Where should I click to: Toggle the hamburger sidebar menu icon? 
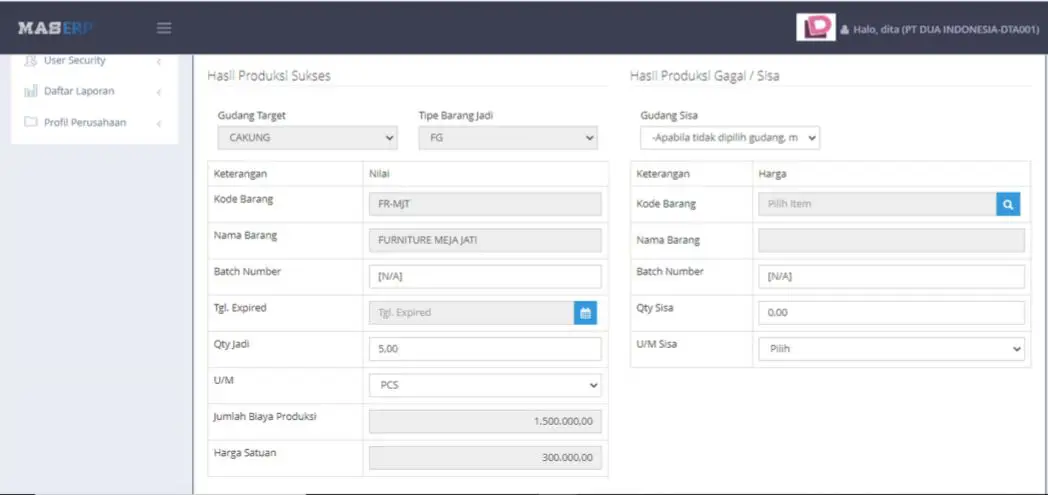(x=164, y=28)
